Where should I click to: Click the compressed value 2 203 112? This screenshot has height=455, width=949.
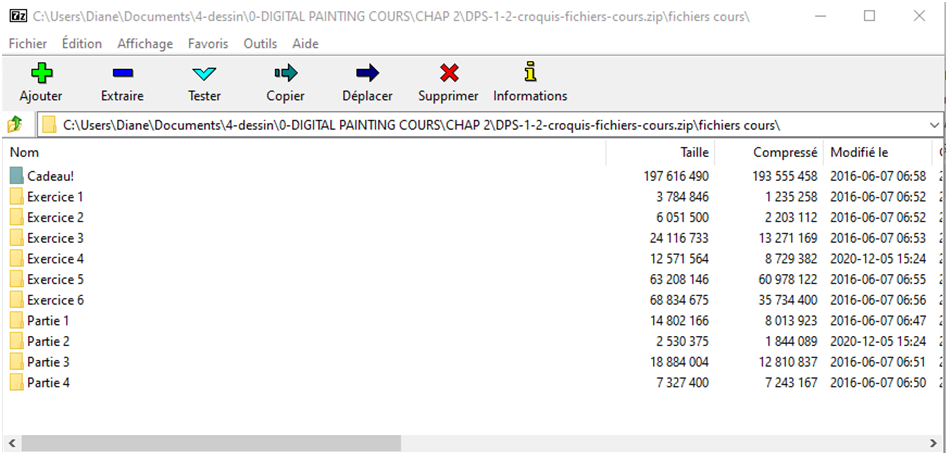[x=791, y=217]
